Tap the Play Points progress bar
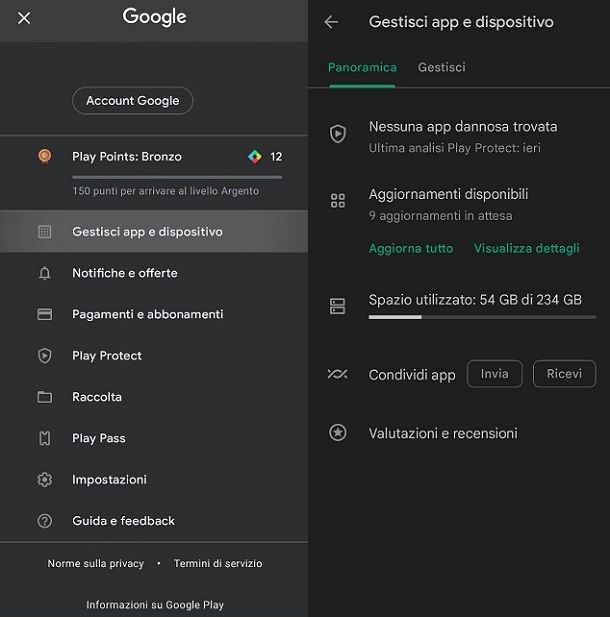The width and height of the screenshot is (610, 617). (x=177, y=177)
